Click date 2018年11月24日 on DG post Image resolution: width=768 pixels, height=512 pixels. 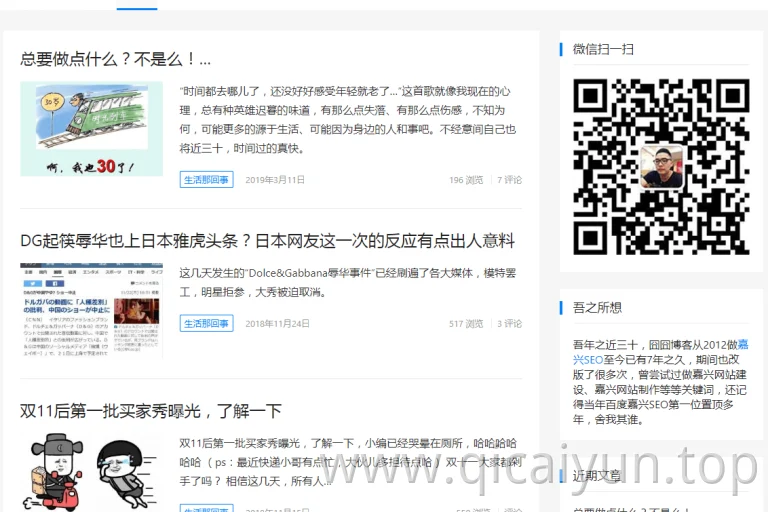point(277,323)
